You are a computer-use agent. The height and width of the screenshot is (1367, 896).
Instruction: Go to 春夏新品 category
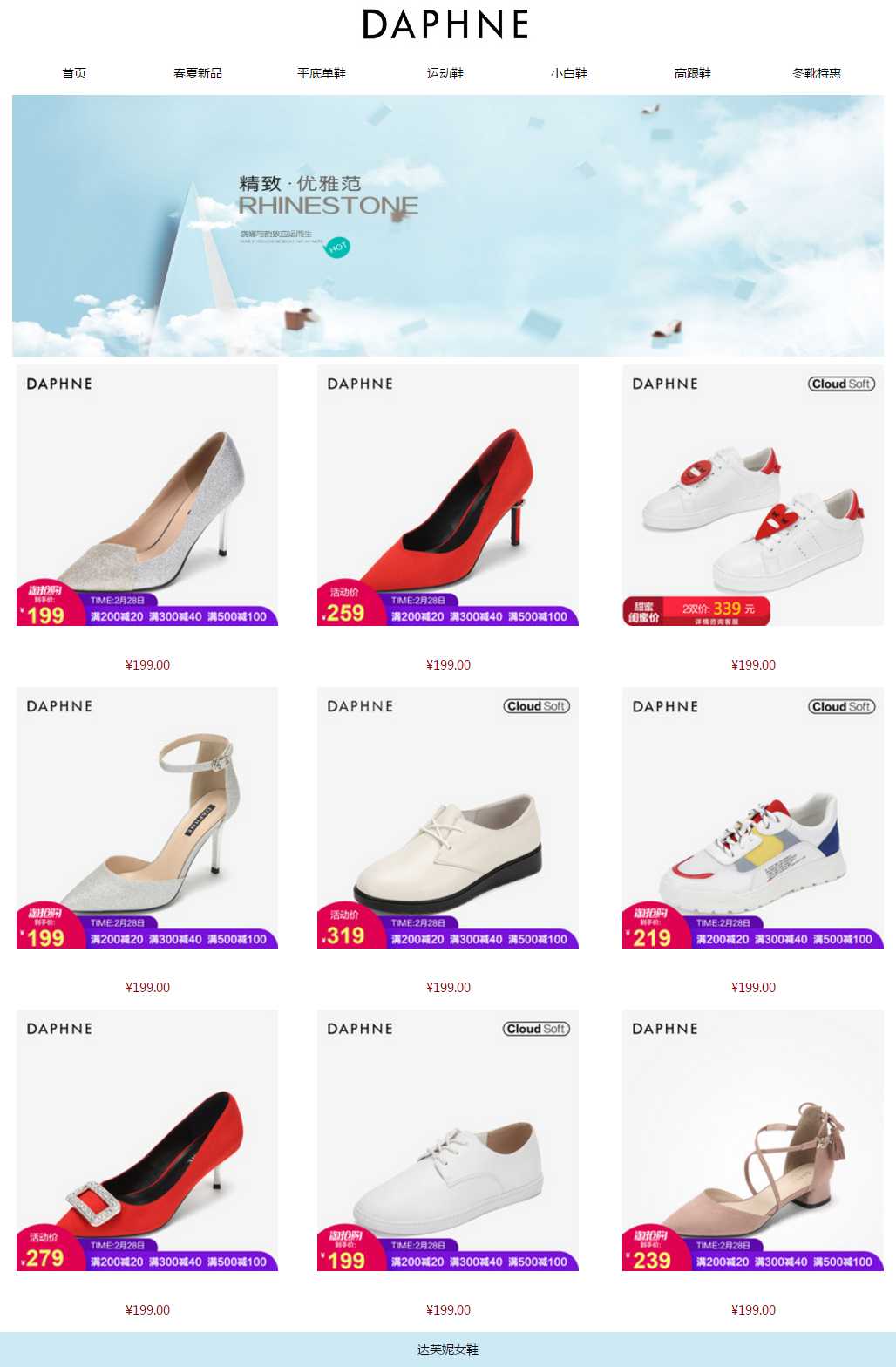pos(198,73)
